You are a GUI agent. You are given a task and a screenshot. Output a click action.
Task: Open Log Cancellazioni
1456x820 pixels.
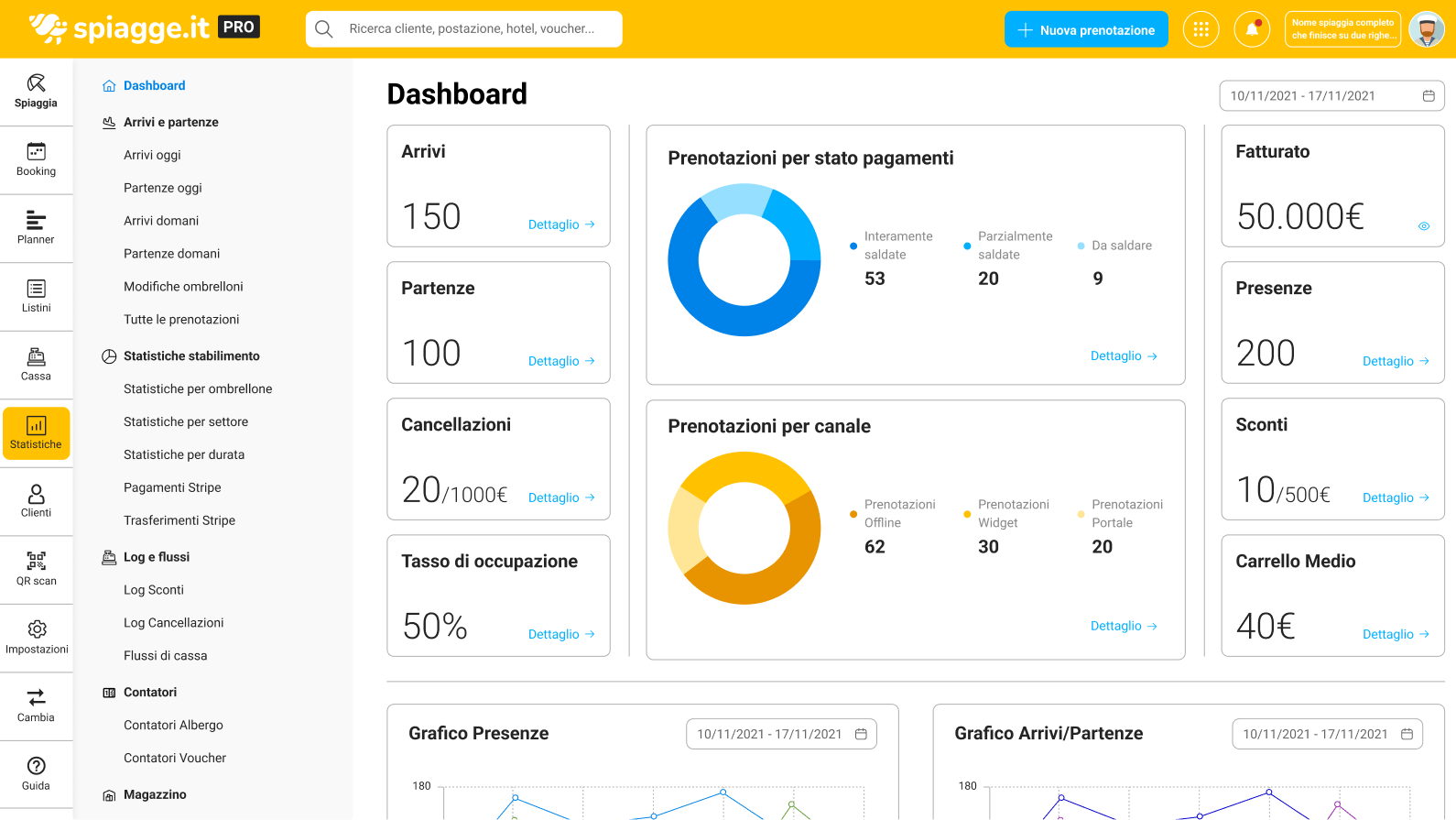pyautogui.click(x=173, y=624)
